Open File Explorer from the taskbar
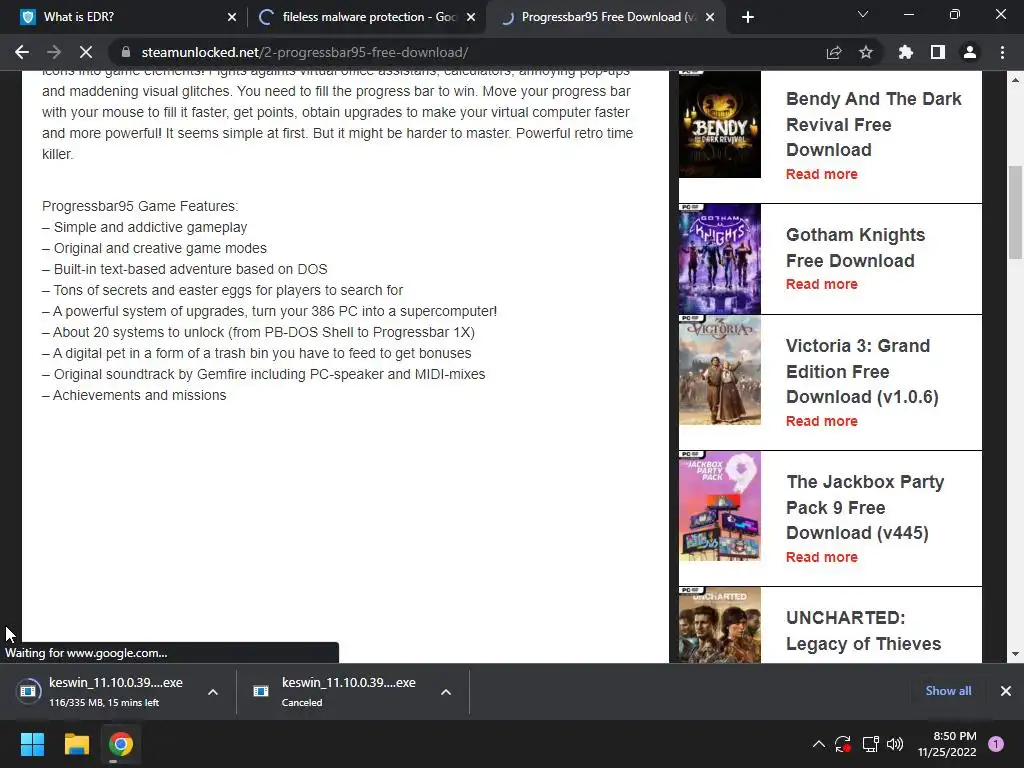The width and height of the screenshot is (1024, 768). tap(76, 744)
